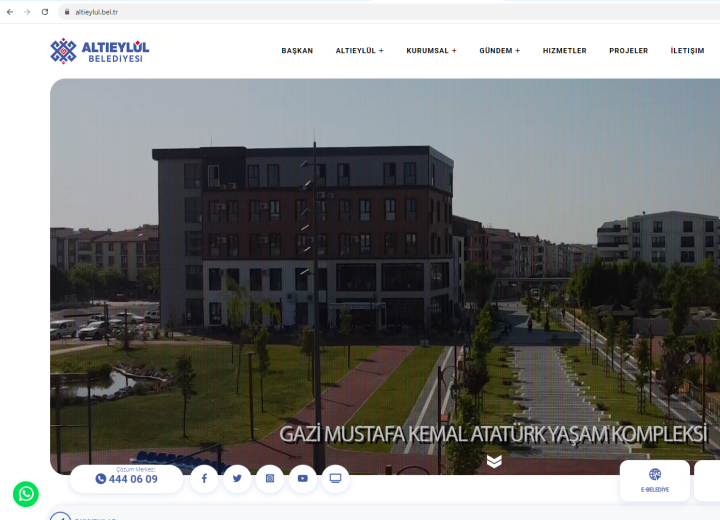Viewport: 720px width, 520px height.
Task: Open the Instagram profile icon
Action: point(270,479)
